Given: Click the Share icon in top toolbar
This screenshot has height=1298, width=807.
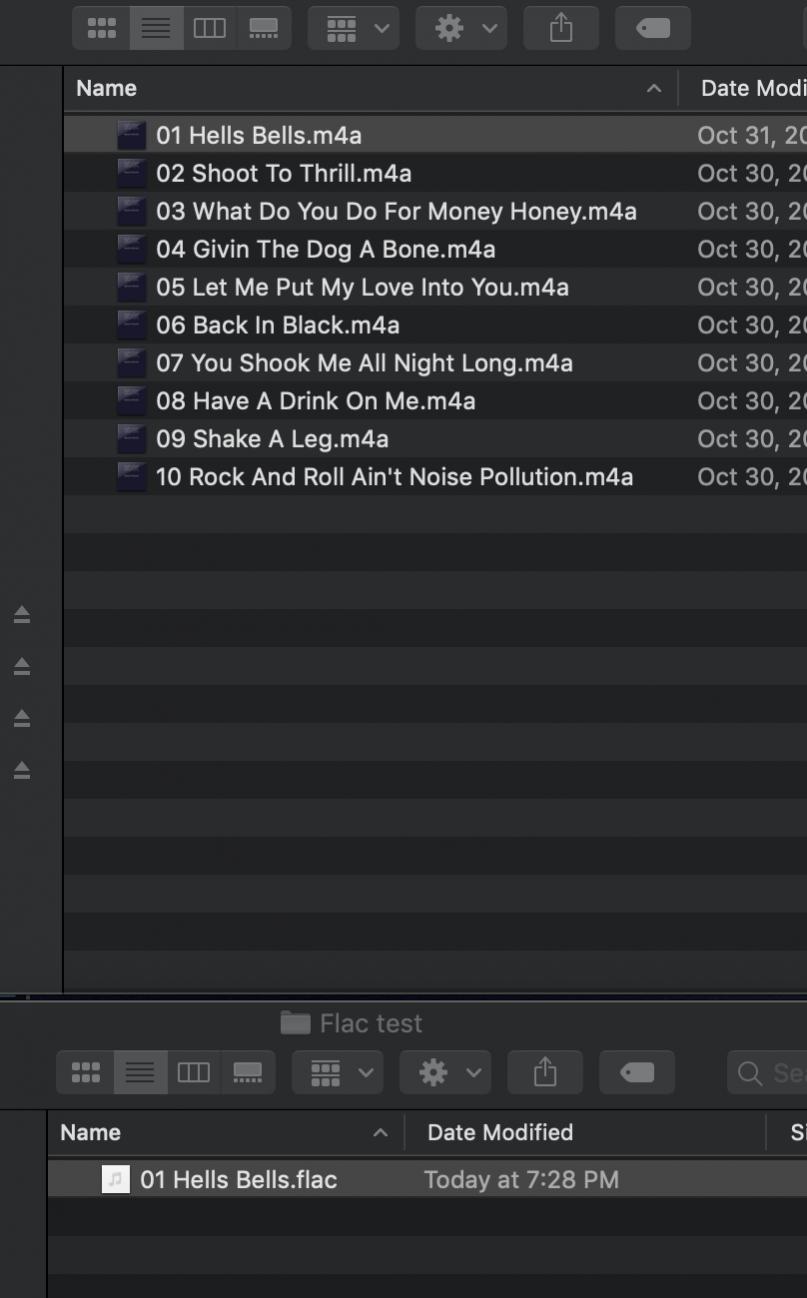Looking at the screenshot, I should [x=561, y=28].
